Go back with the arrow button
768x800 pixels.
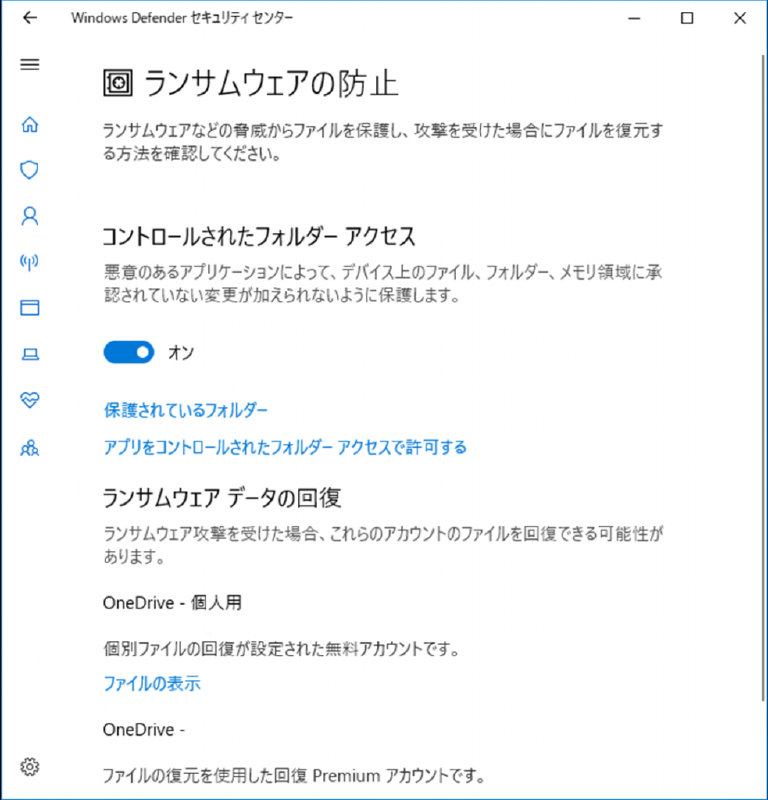click(30, 18)
